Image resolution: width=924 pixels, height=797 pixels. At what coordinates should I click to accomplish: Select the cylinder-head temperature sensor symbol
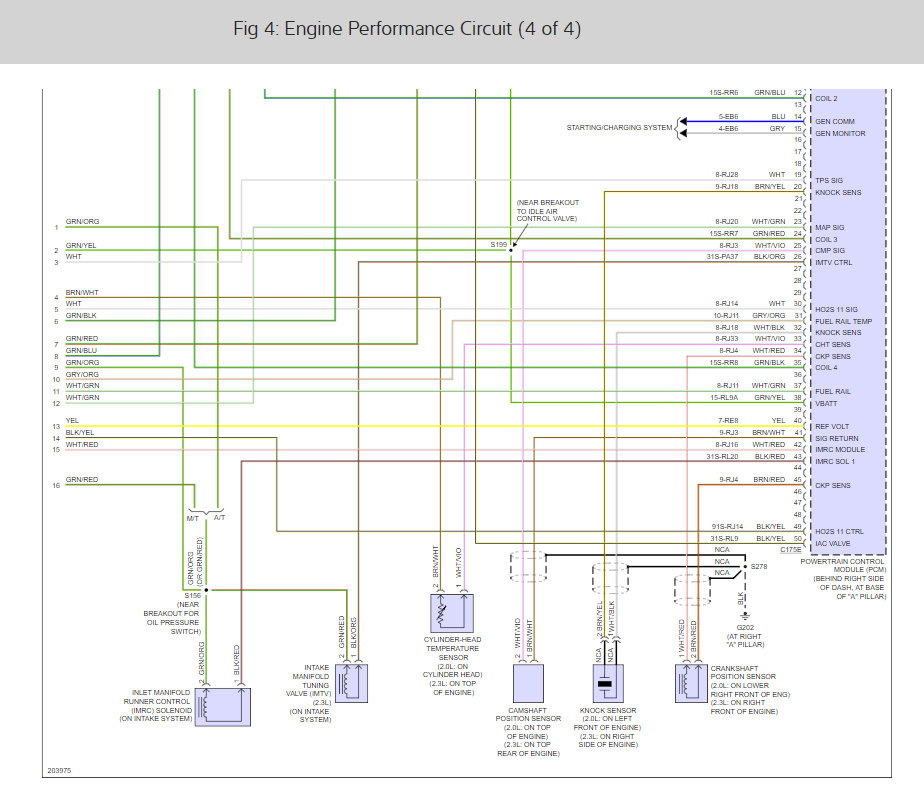(452, 613)
